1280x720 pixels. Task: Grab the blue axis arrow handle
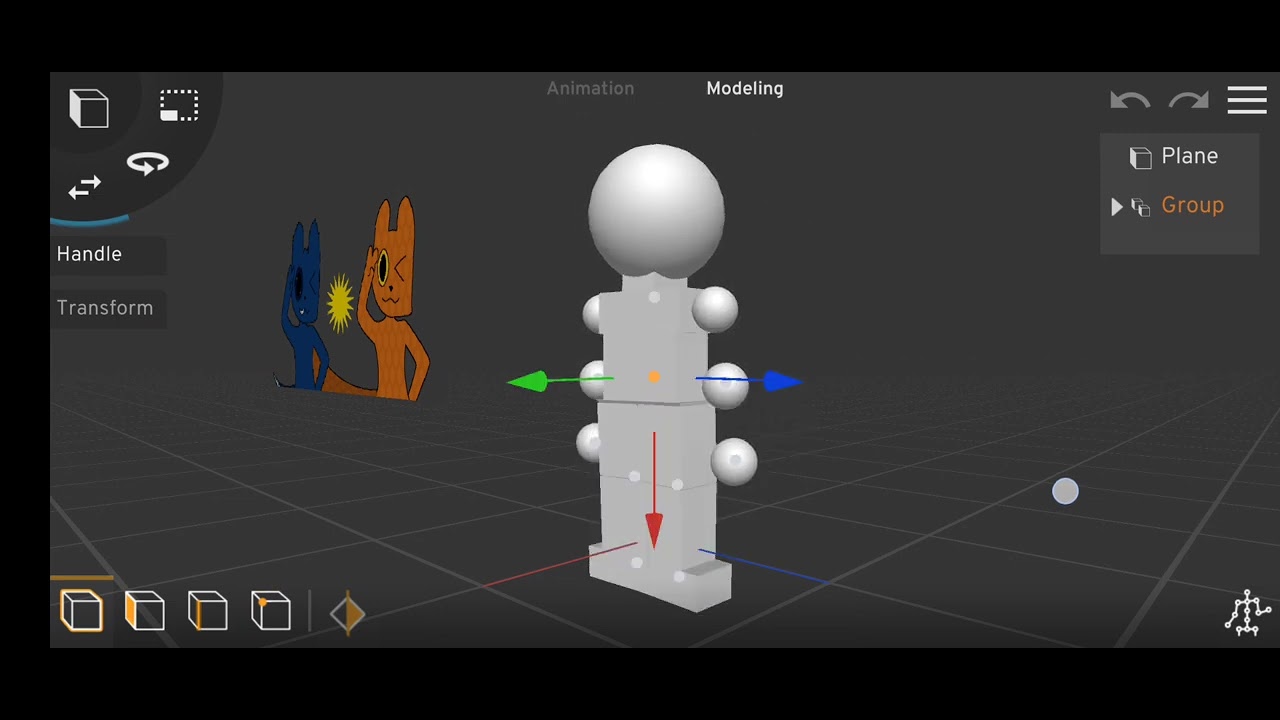coord(782,381)
